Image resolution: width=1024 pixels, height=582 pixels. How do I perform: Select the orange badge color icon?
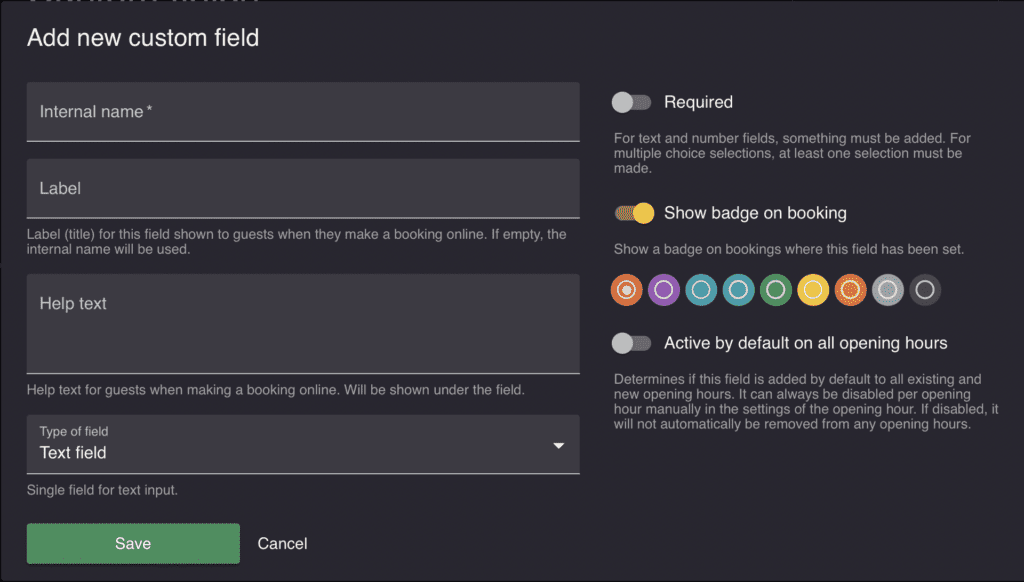tap(626, 289)
